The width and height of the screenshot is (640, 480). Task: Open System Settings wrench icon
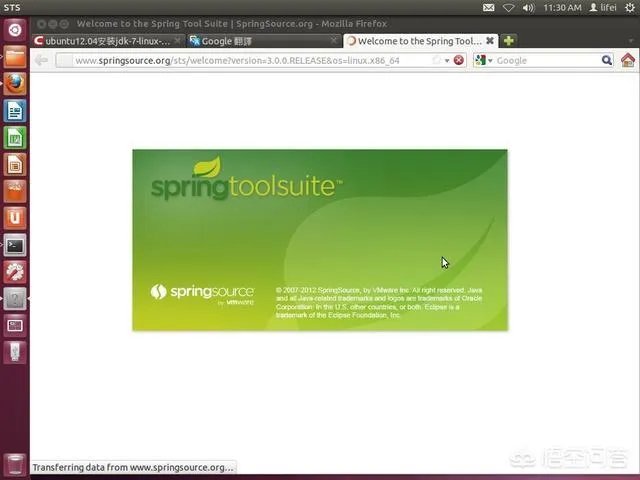[x=15, y=271]
